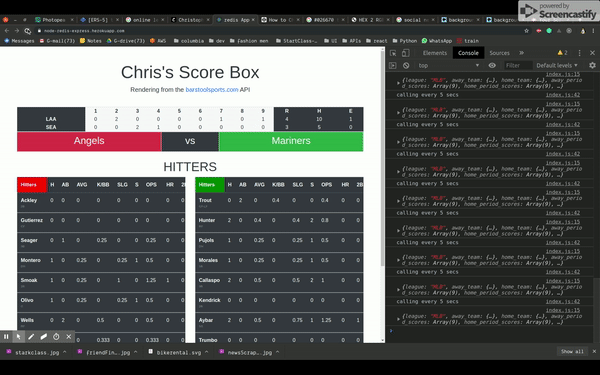Open the first index.js:42 source link
The image size is (600, 375).
click(x=562, y=95)
